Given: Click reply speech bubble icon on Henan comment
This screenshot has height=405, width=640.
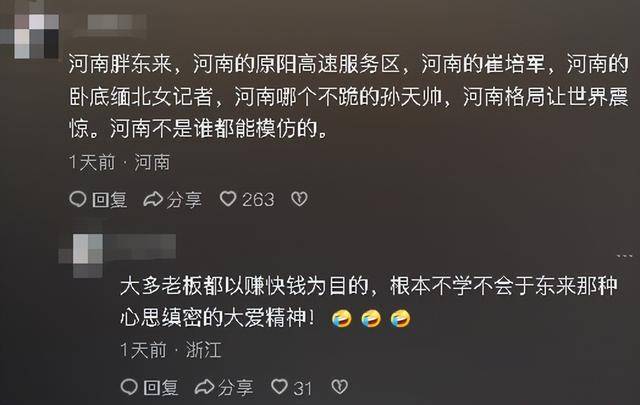Looking at the screenshot, I should pyautogui.click(x=78, y=199).
